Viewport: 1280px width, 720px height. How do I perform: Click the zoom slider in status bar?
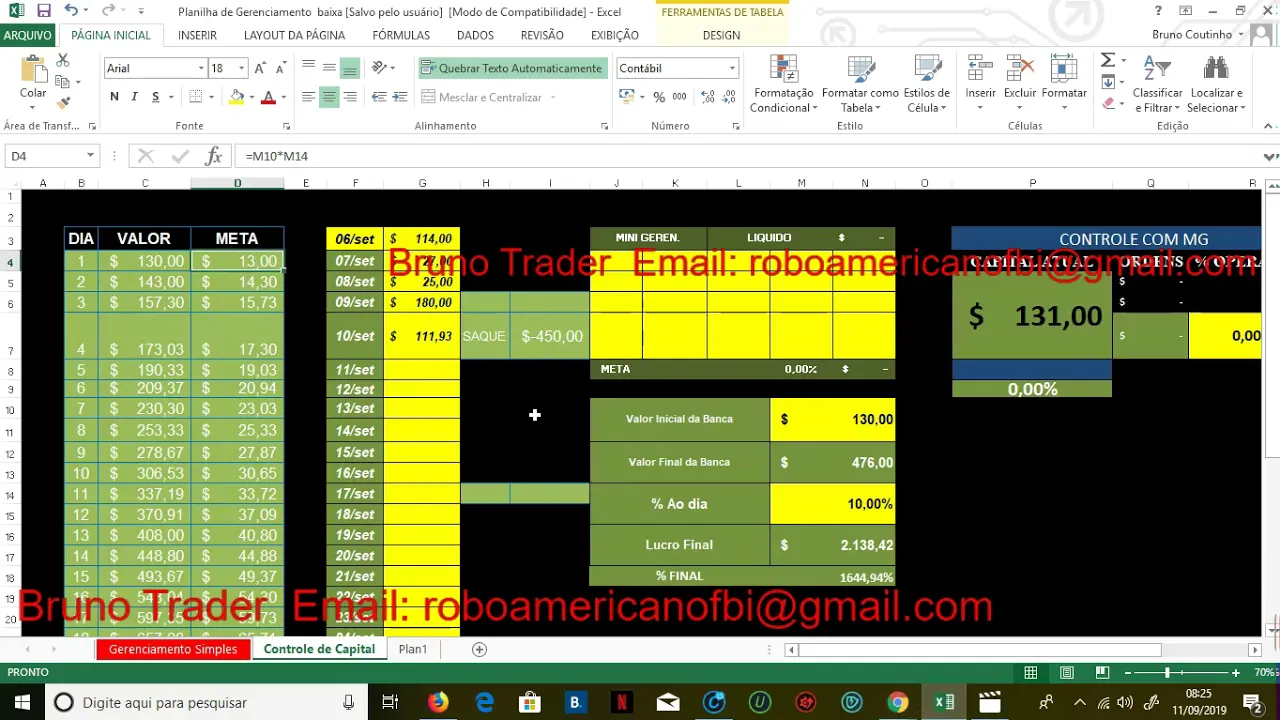point(1167,673)
